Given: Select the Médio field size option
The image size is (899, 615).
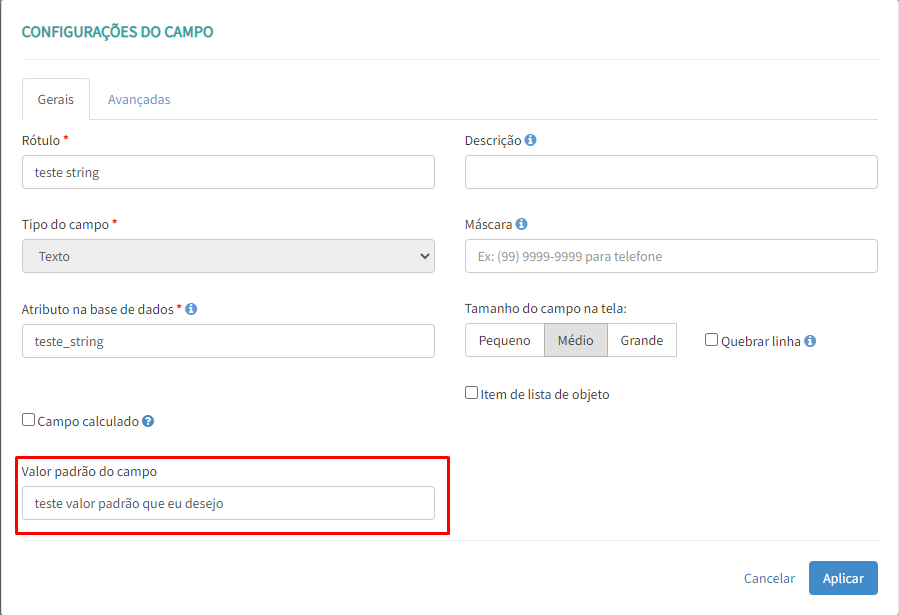Looking at the screenshot, I should [x=575, y=340].
